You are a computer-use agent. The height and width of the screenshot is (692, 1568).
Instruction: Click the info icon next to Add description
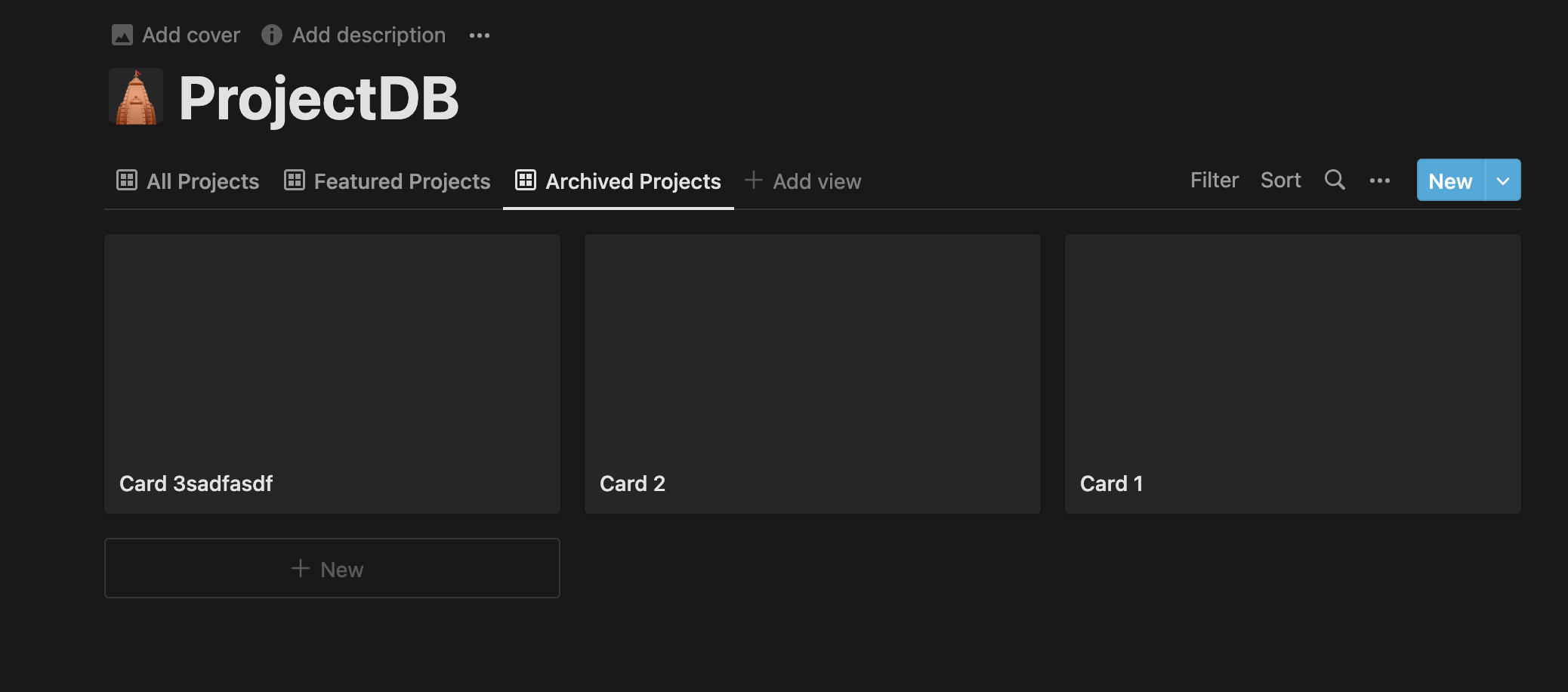click(x=271, y=35)
